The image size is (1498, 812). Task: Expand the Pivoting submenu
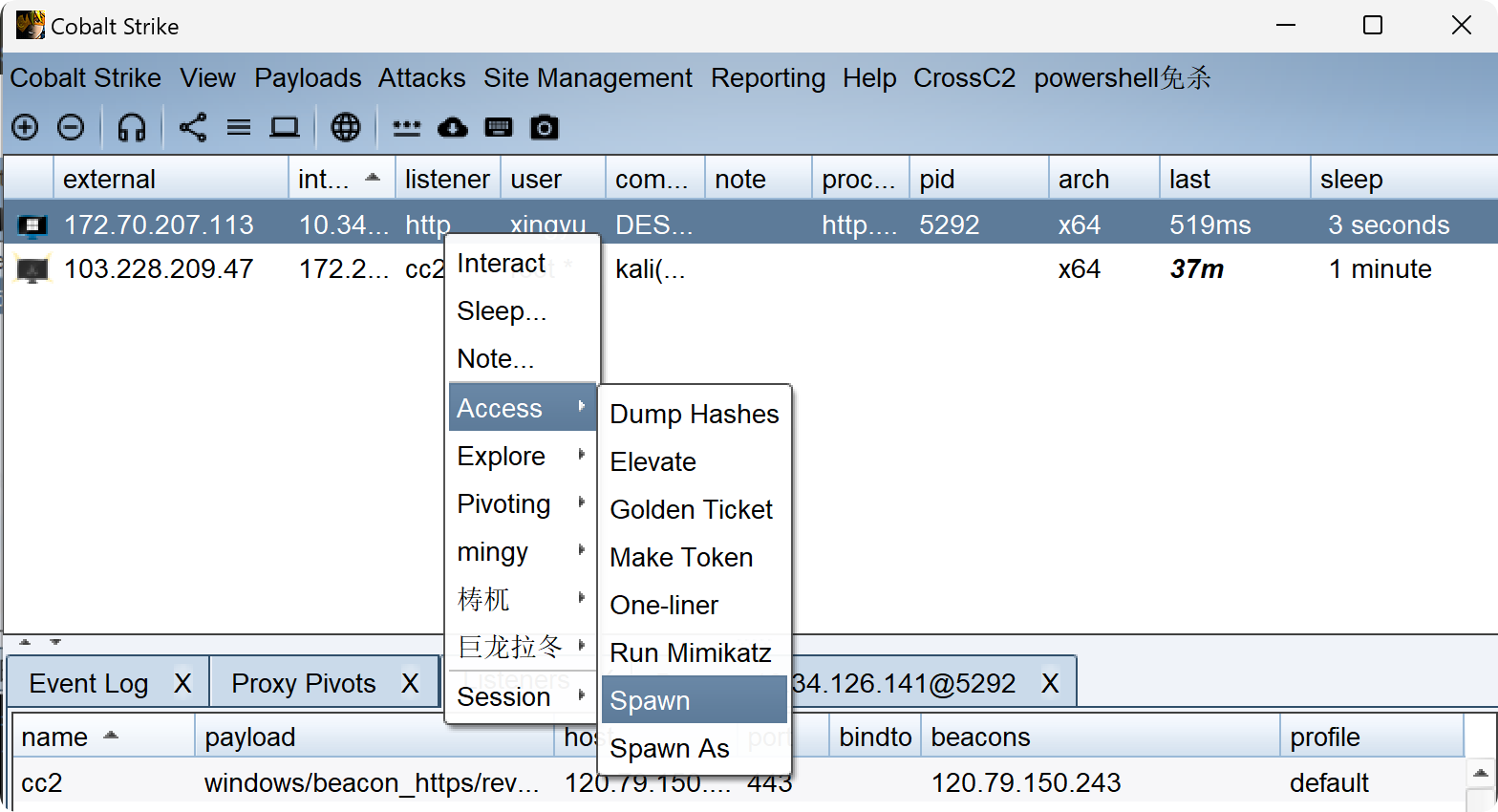pyautogui.click(x=523, y=503)
